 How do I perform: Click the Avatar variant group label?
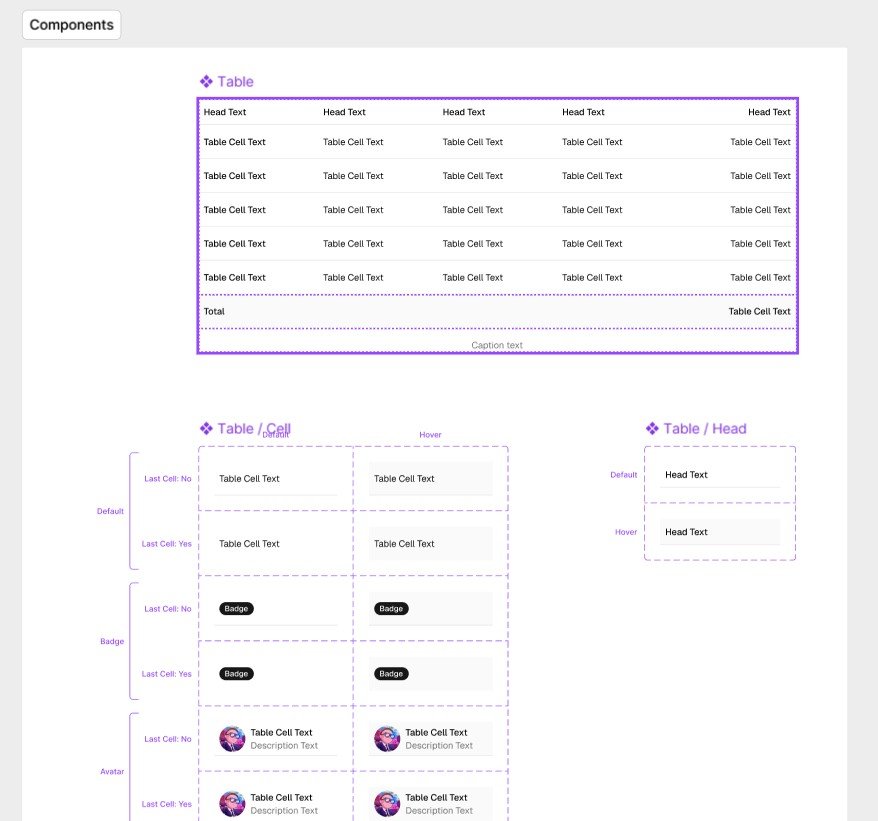(112, 772)
